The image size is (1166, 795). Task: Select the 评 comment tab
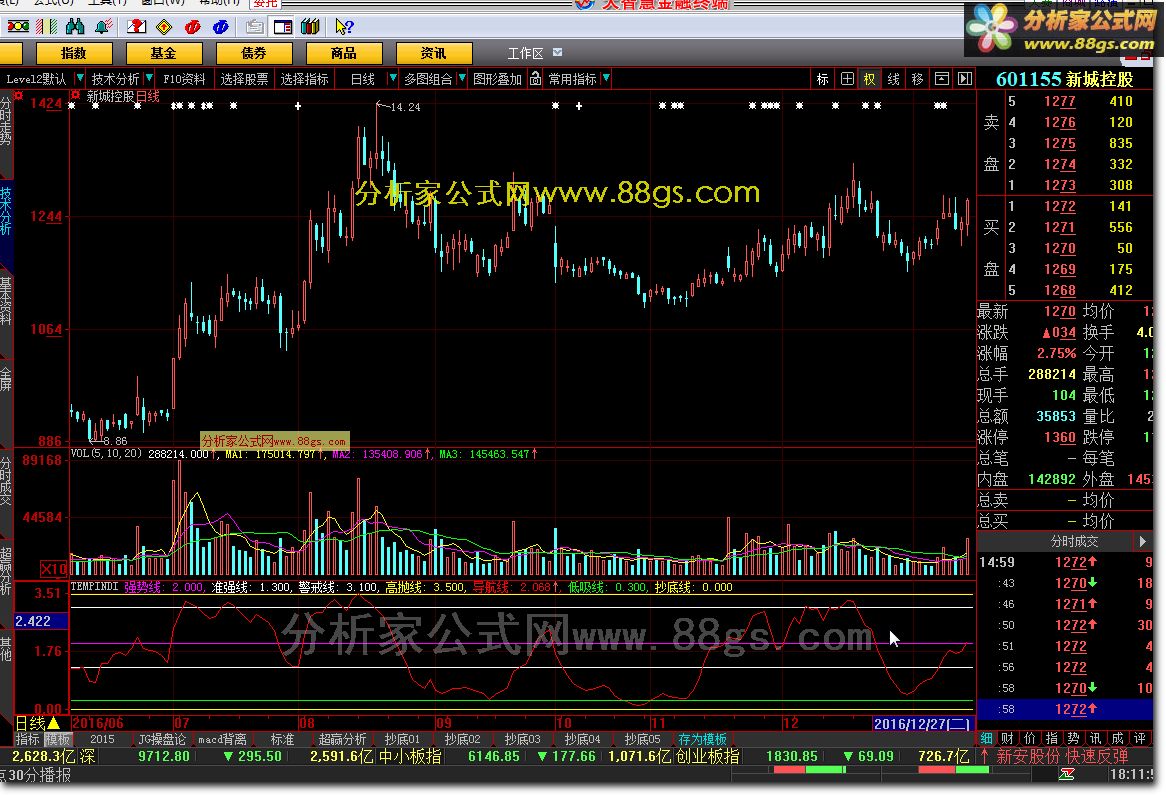1140,738
